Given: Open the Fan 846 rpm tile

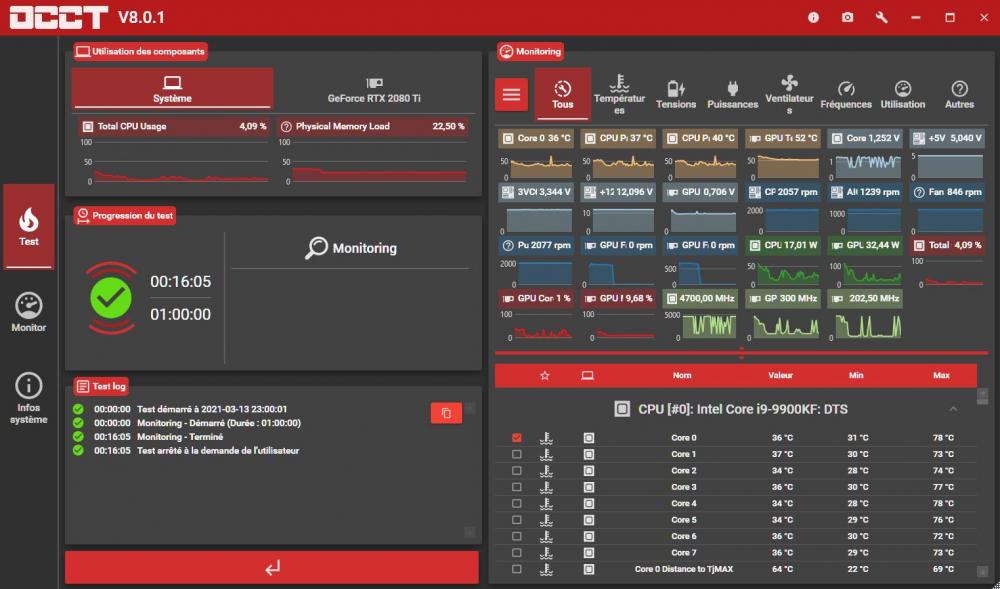Looking at the screenshot, I should [947, 210].
